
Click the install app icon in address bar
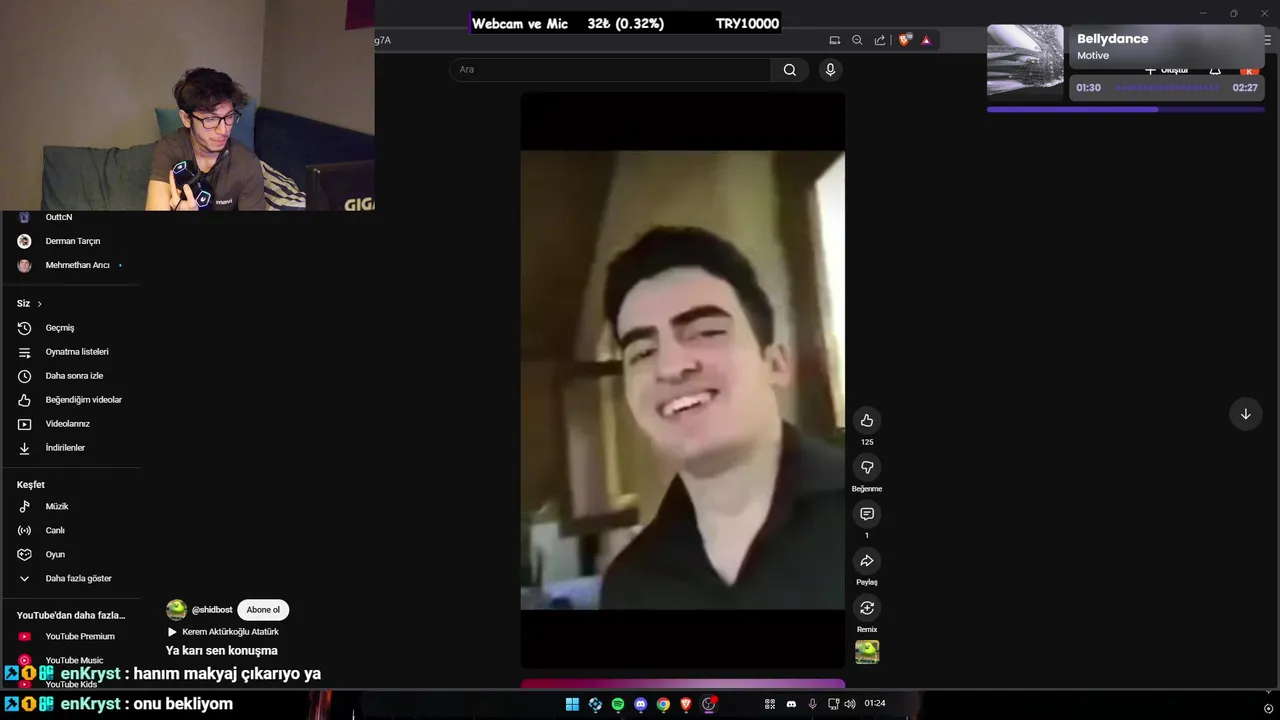tap(835, 40)
